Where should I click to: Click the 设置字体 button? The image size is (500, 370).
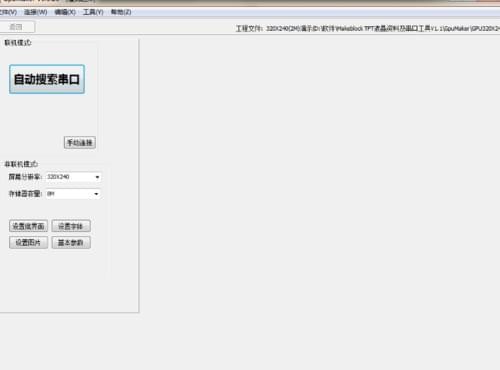pos(71,226)
